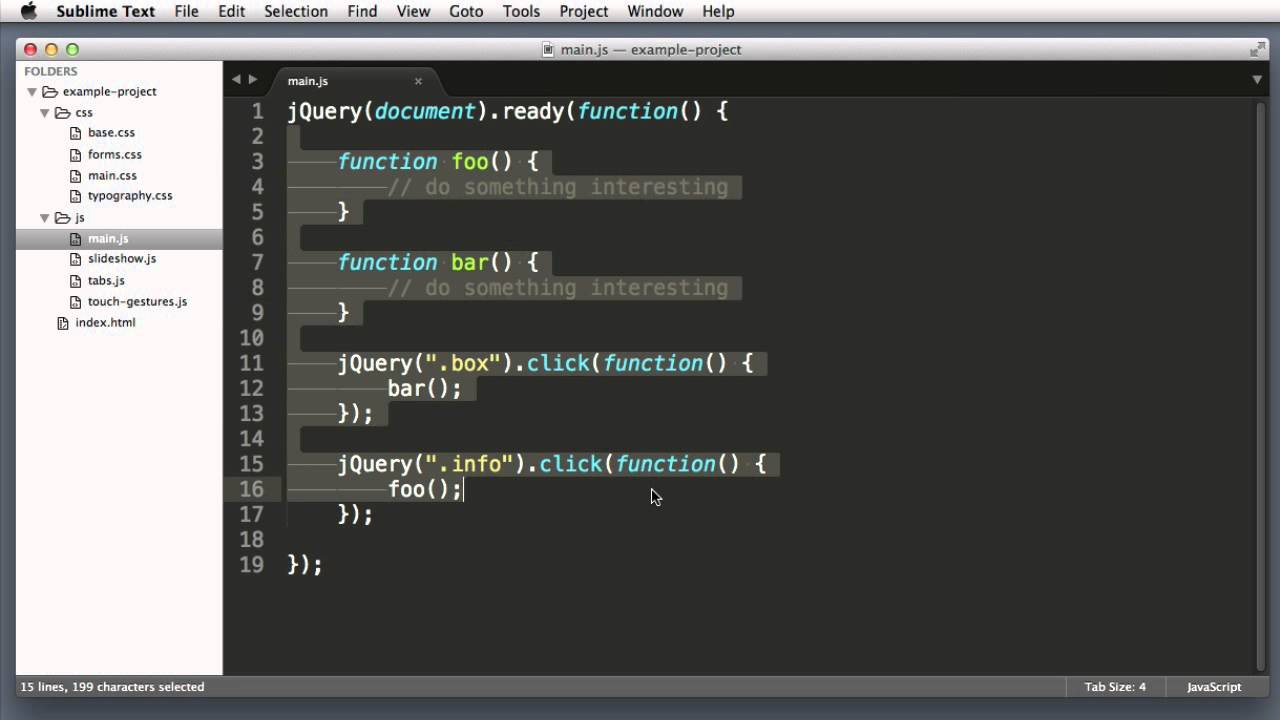The width and height of the screenshot is (1280, 720).
Task: Open the View menu
Action: pos(413,12)
